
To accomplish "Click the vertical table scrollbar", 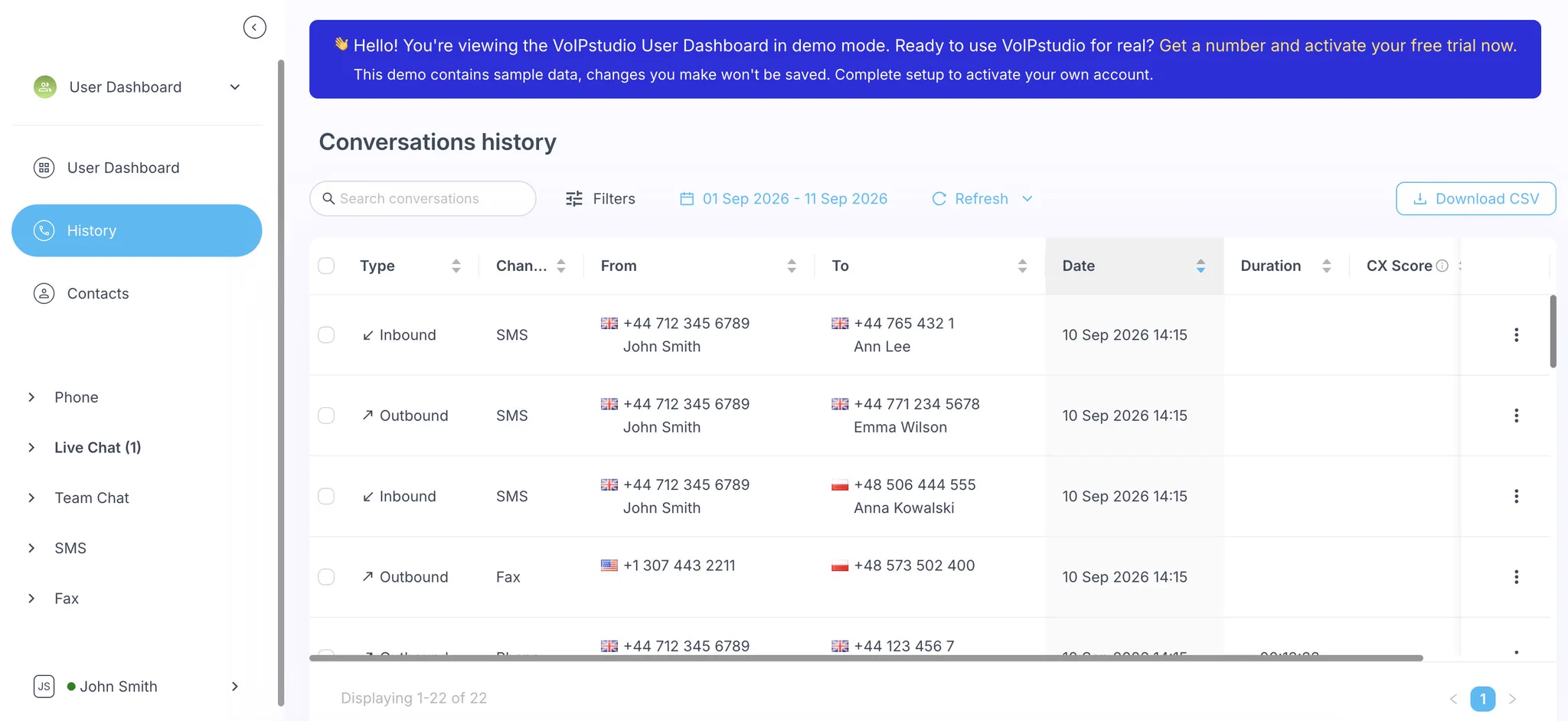I will pyautogui.click(x=1553, y=331).
